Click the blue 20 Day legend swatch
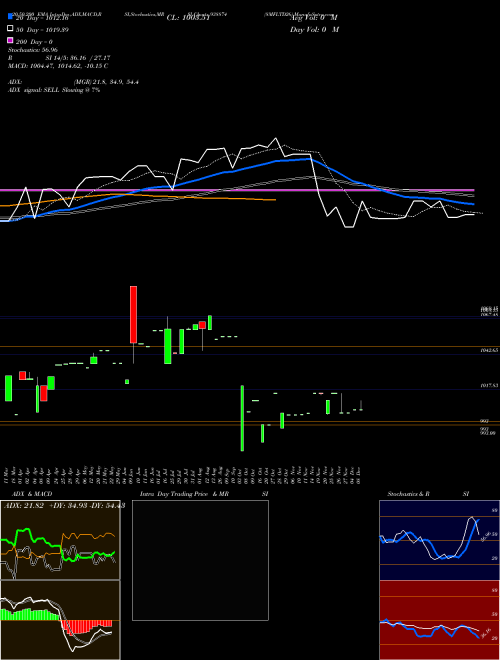This screenshot has height=660, width=500. 10,16
